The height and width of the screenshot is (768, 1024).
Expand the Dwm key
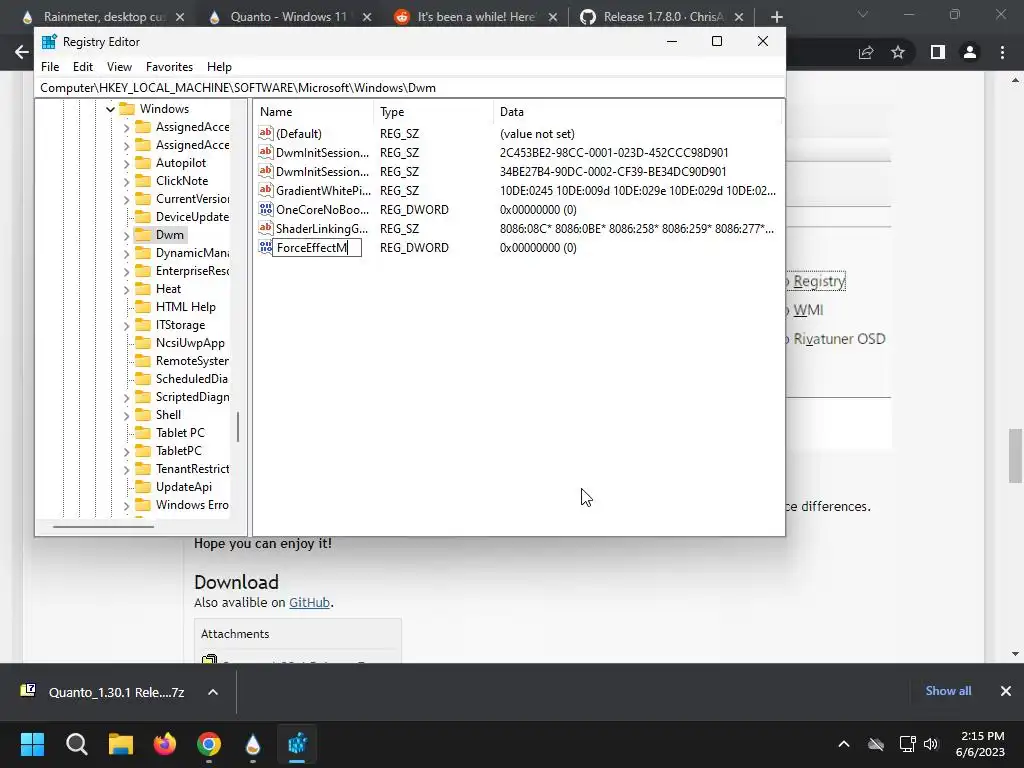click(127, 235)
